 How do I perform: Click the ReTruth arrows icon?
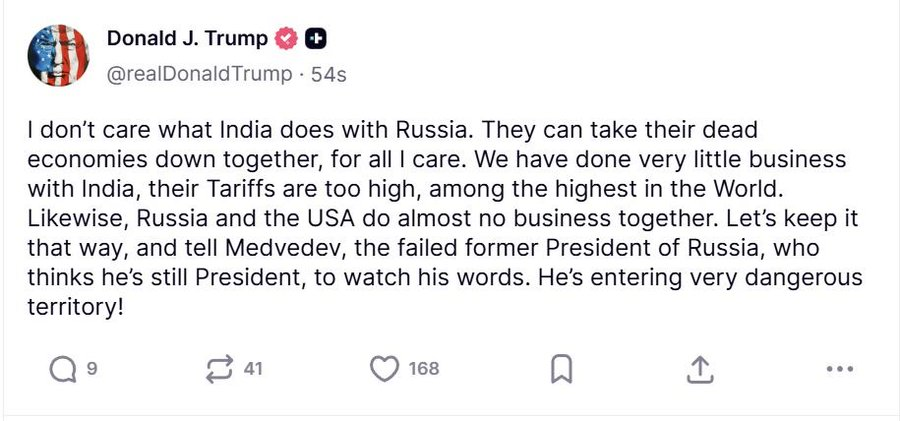(217, 369)
